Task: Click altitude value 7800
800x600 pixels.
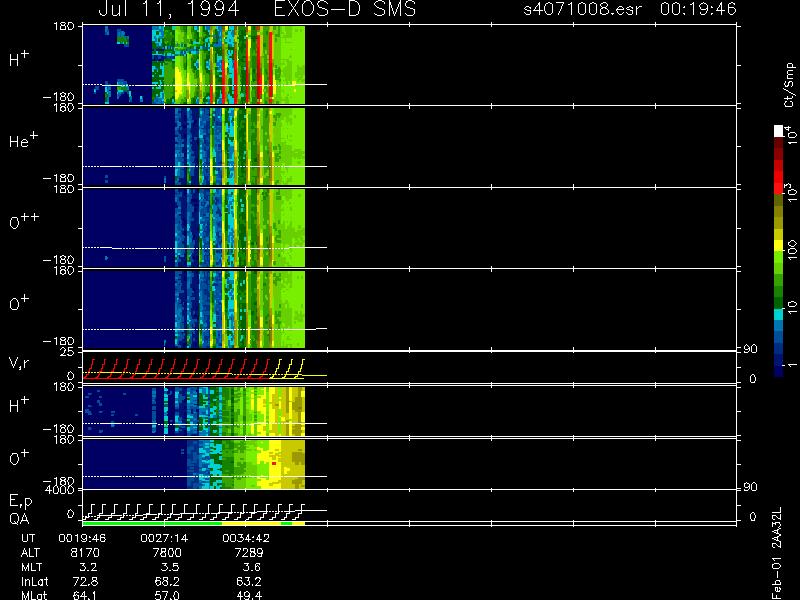Action: [167, 553]
